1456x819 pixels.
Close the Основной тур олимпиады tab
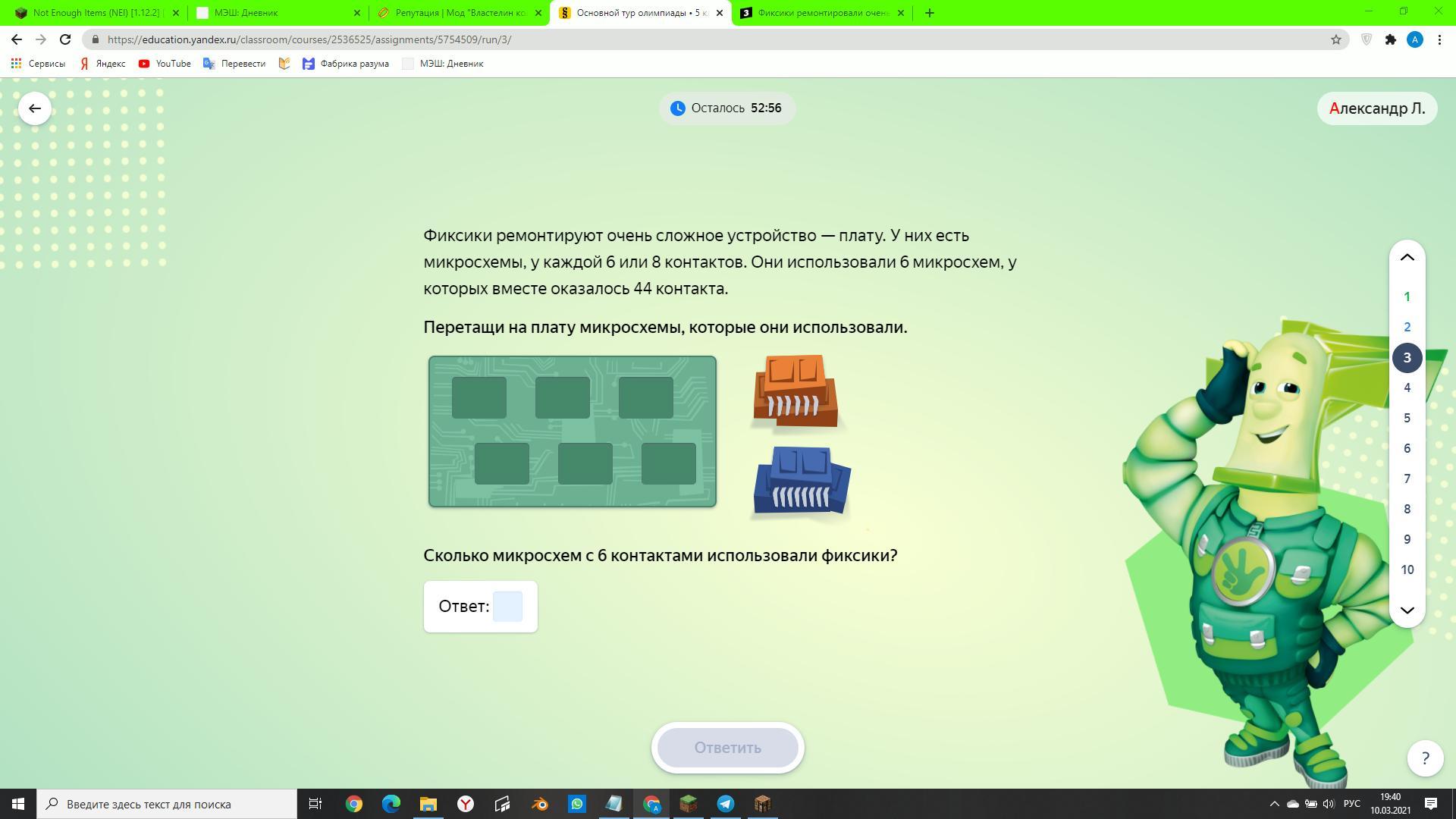[x=720, y=13]
